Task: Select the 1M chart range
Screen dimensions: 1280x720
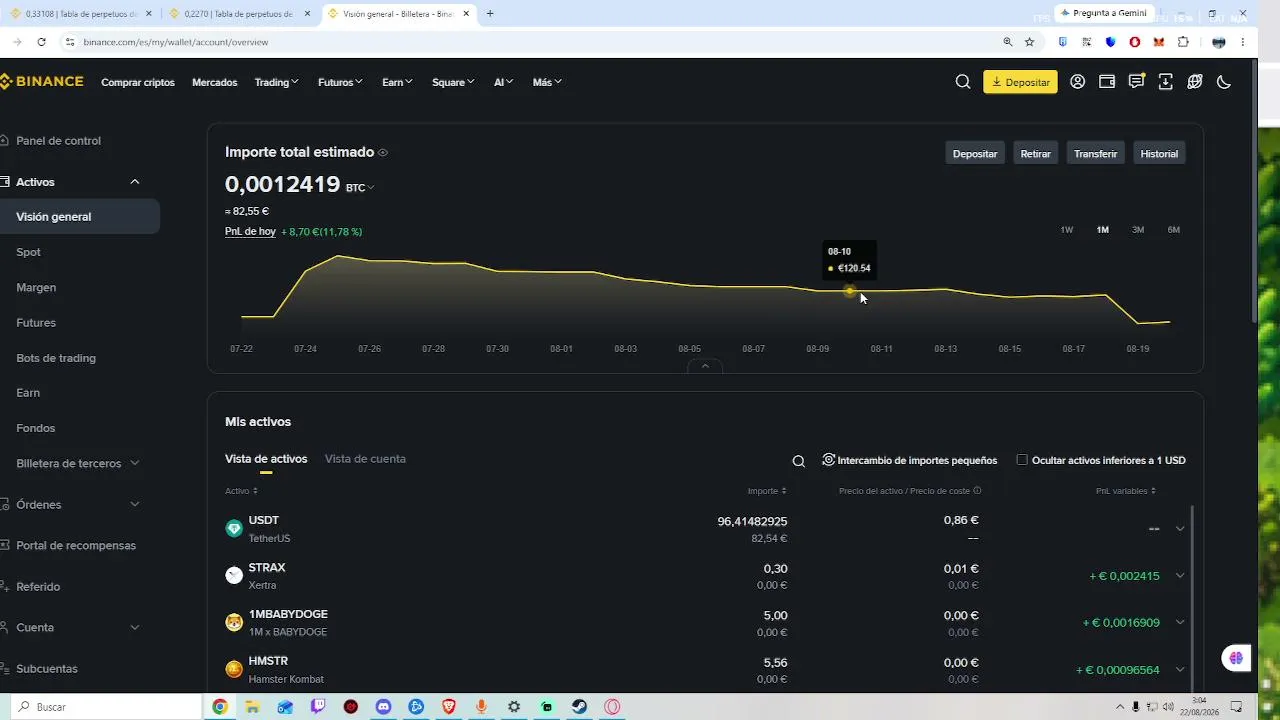Action: point(1102,230)
